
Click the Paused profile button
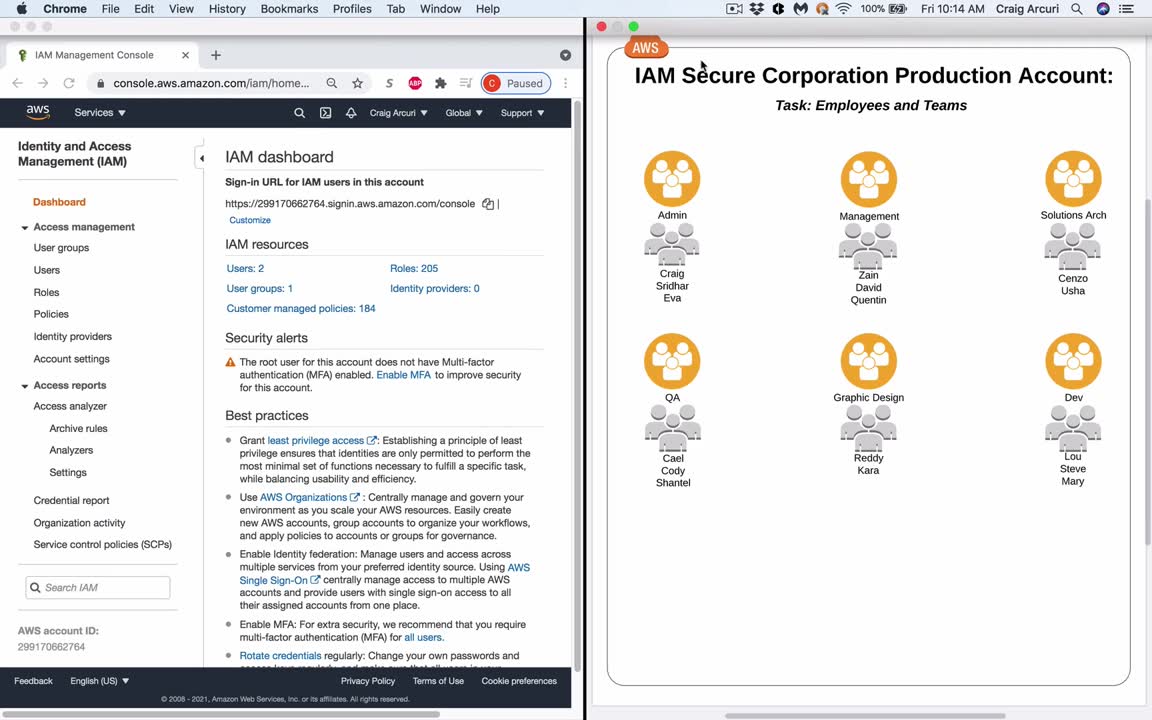click(x=516, y=83)
